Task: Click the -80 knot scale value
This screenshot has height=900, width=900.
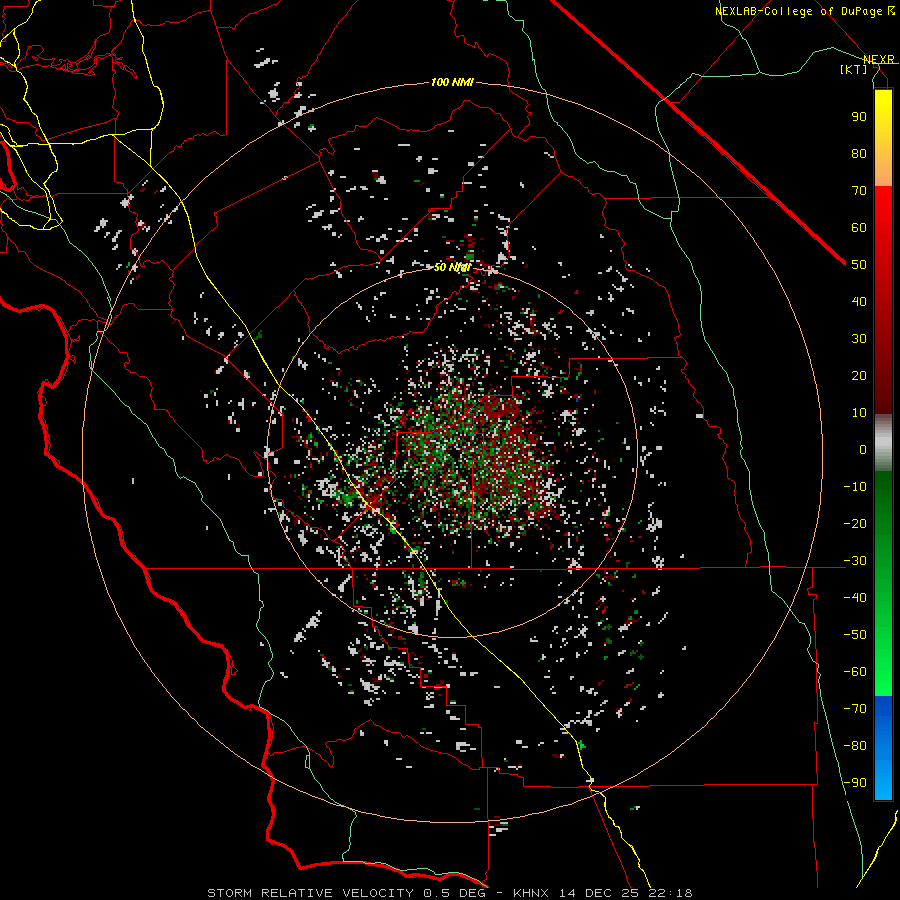Action: point(855,746)
